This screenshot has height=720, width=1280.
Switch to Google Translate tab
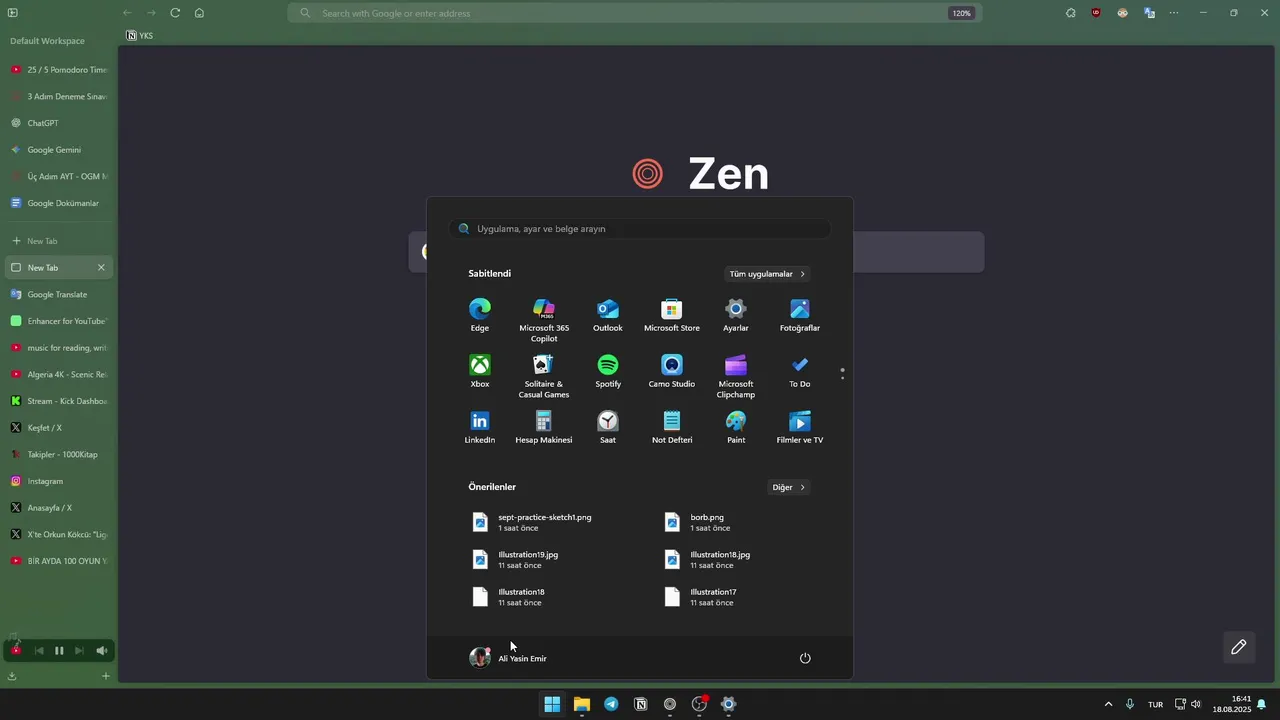(59, 294)
